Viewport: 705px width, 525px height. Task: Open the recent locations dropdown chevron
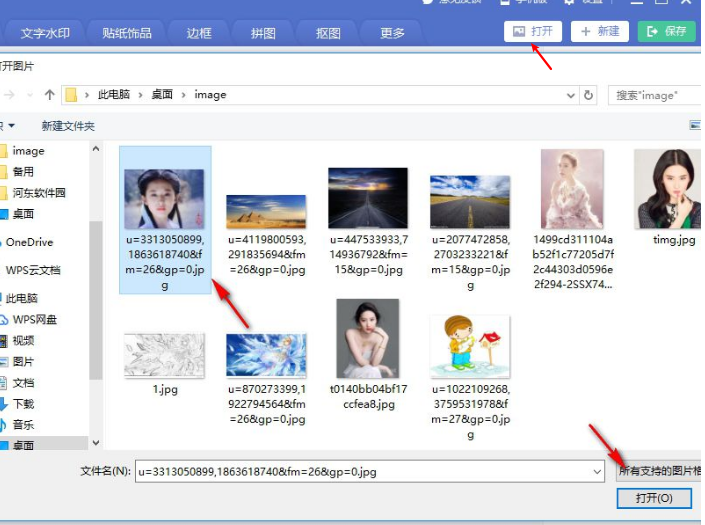coord(30,95)
